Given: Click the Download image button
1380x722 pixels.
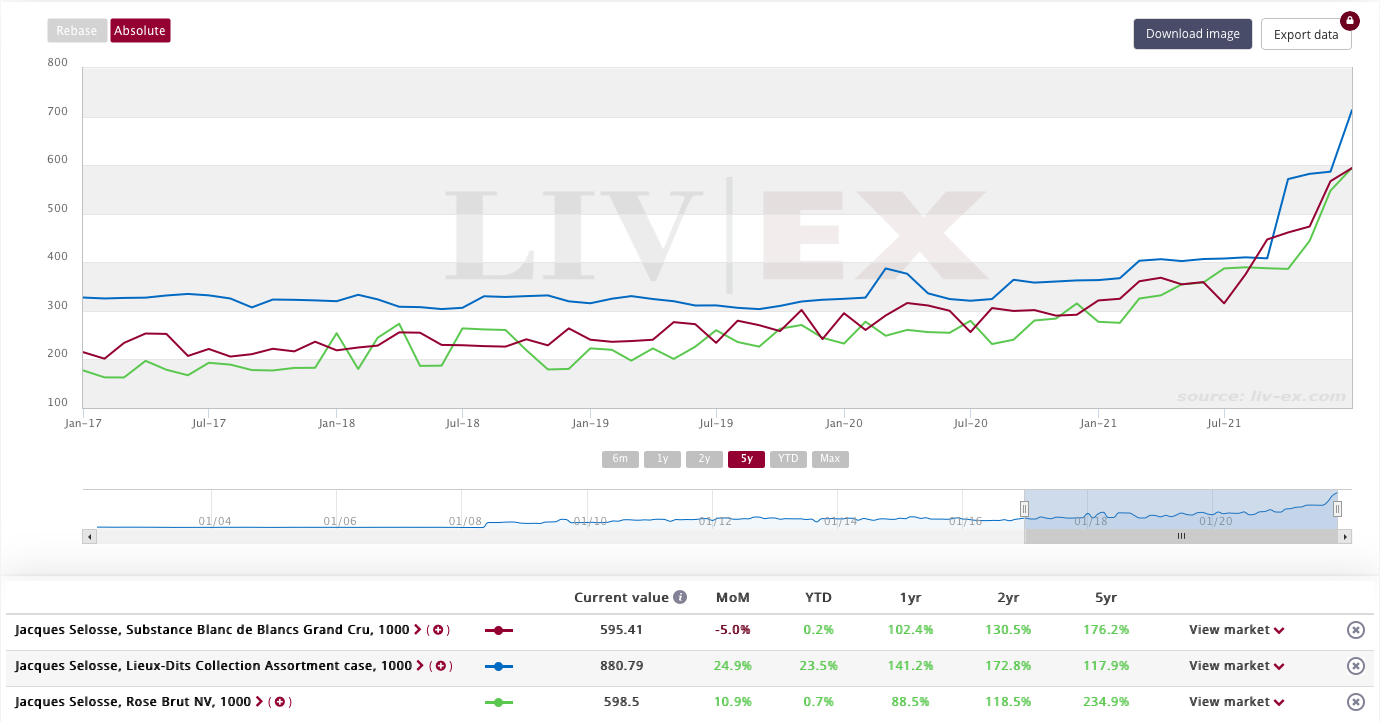Looking at the screenshot, I should [1192, 34].
